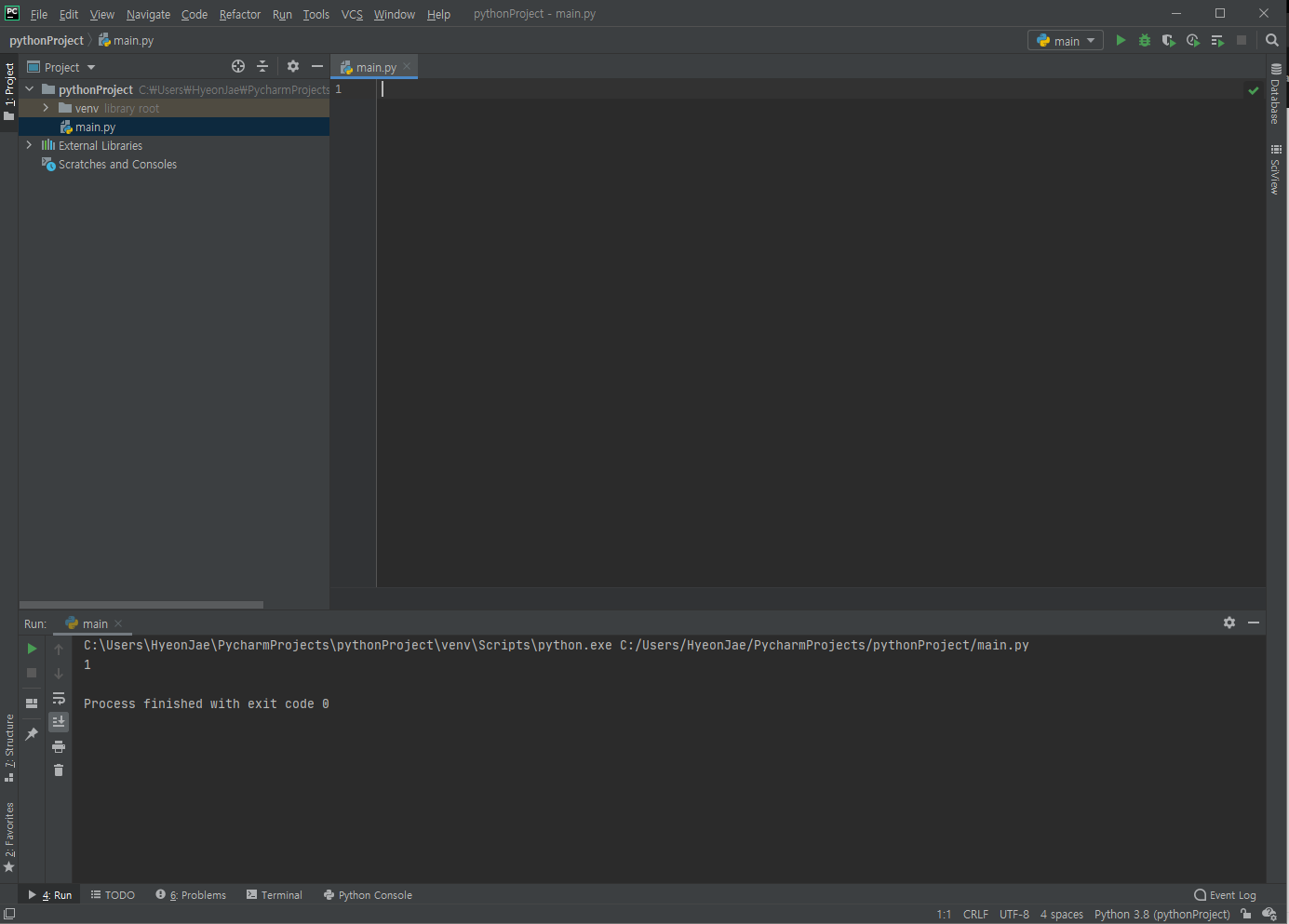Run main with coverage

[x=1169, y=40]
